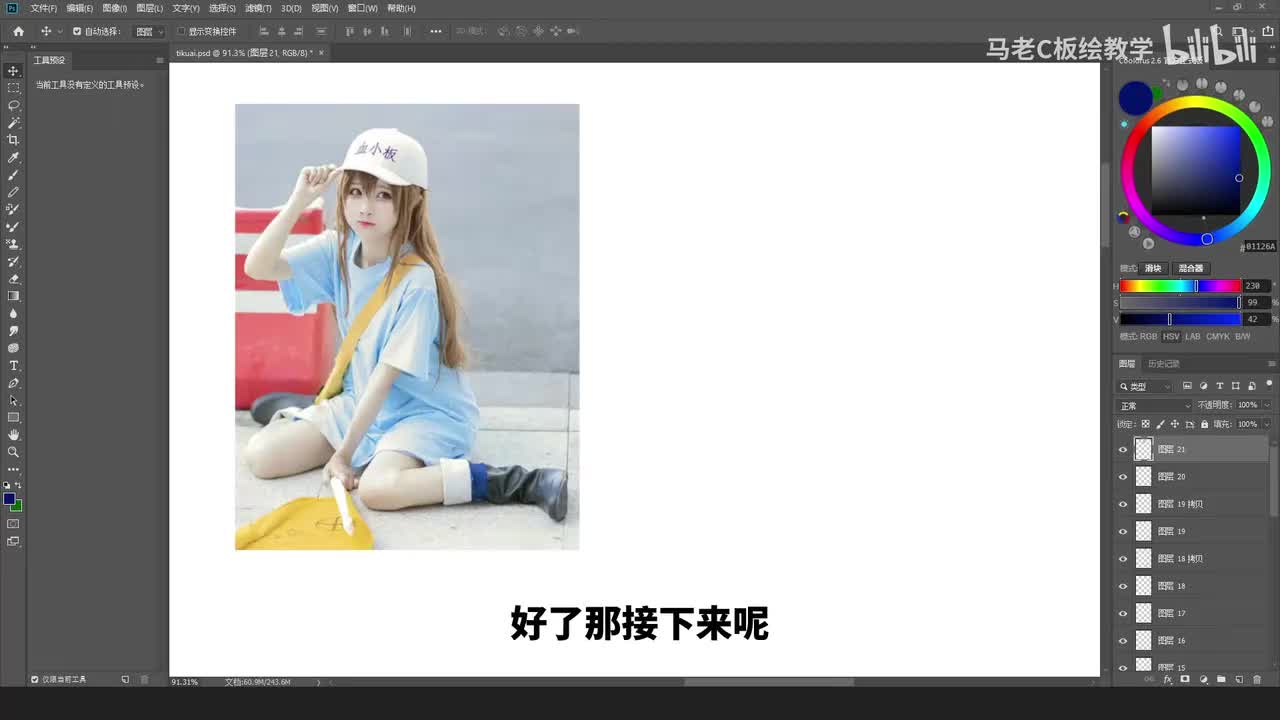Switch color mode to LAB

[x=1193, y=336]
